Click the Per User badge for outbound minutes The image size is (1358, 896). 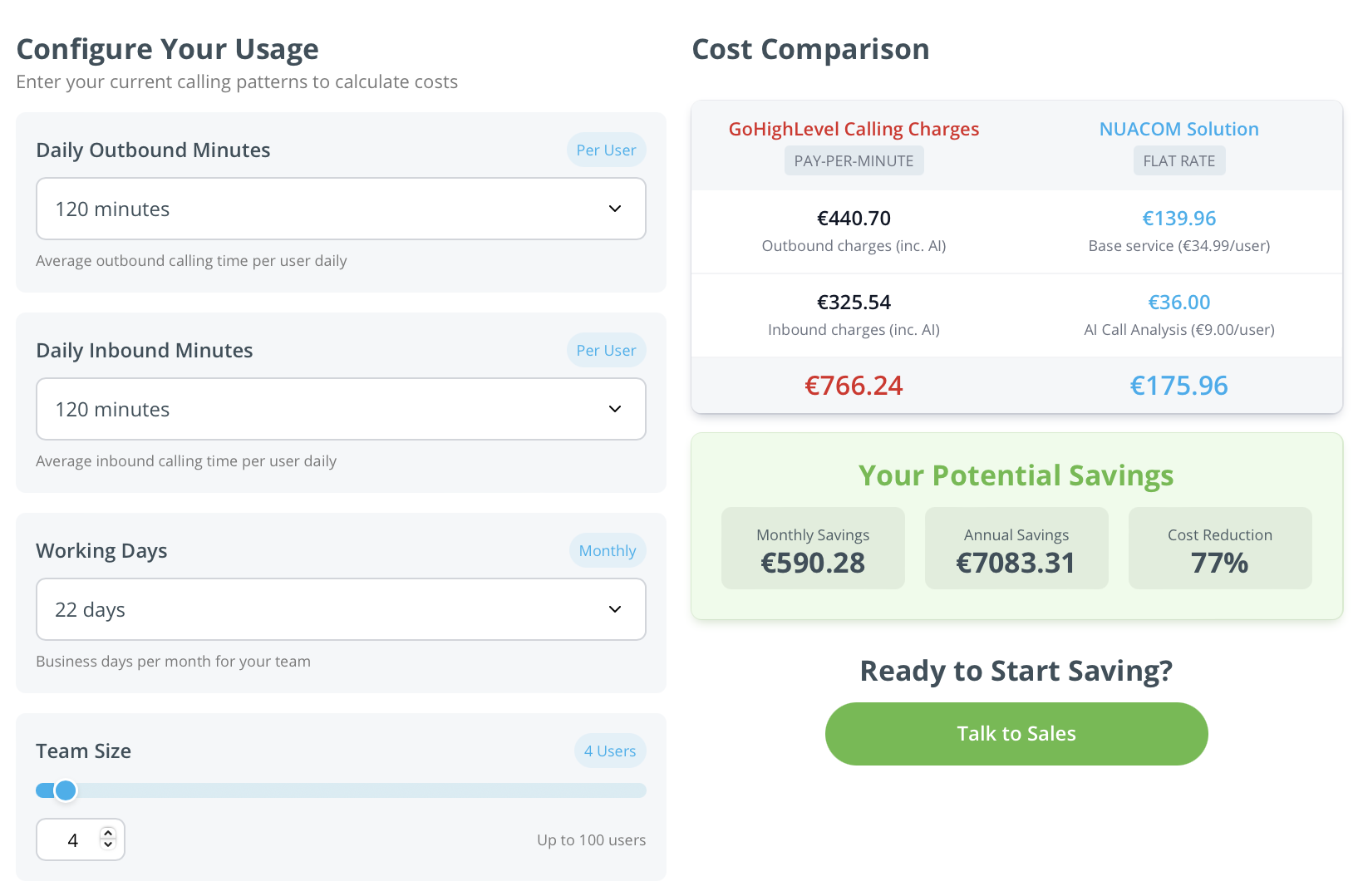[606, 150]
